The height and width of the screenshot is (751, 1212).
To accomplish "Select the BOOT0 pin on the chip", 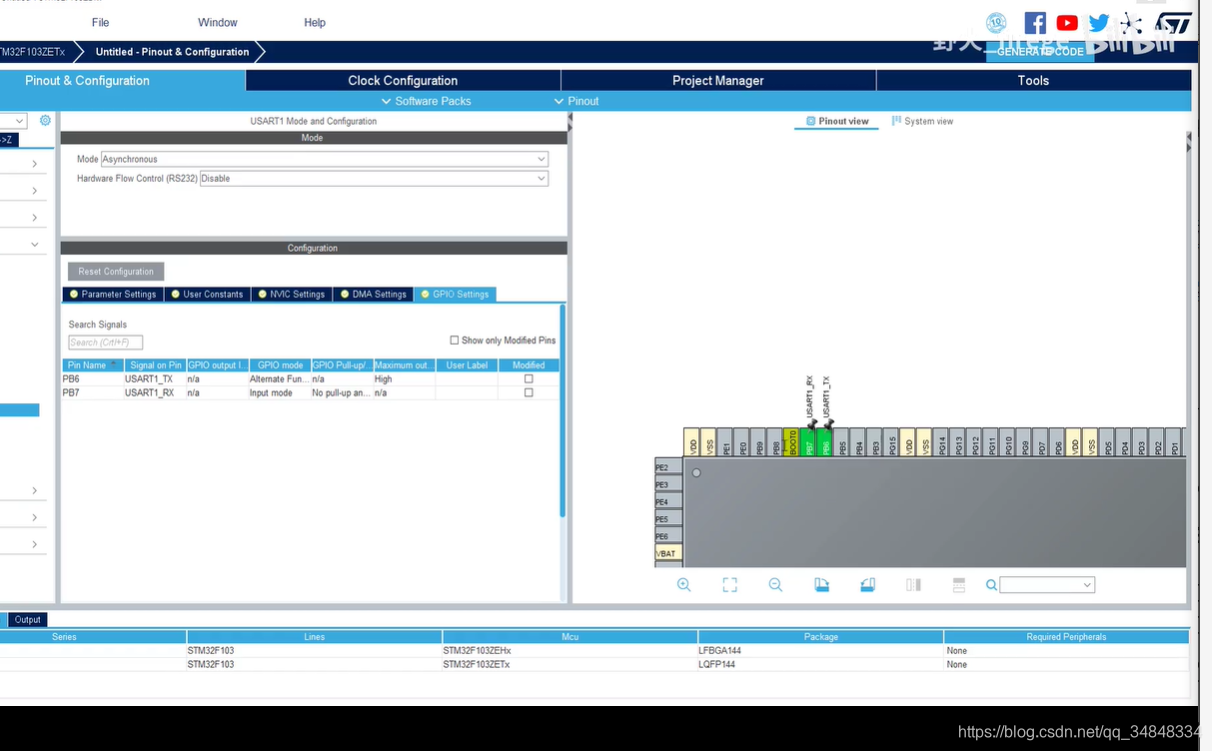I will [792, 443].
